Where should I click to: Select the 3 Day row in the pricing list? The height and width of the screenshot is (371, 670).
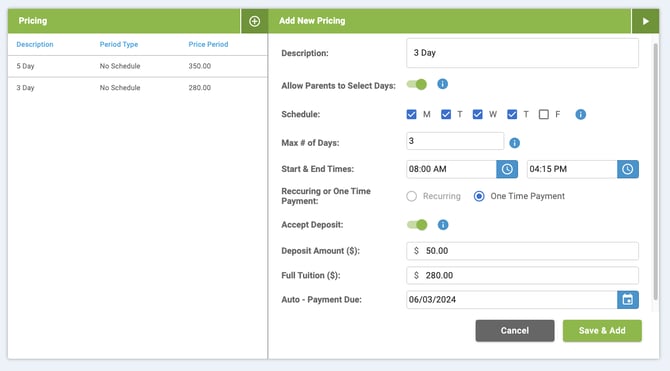pos(138,88)
